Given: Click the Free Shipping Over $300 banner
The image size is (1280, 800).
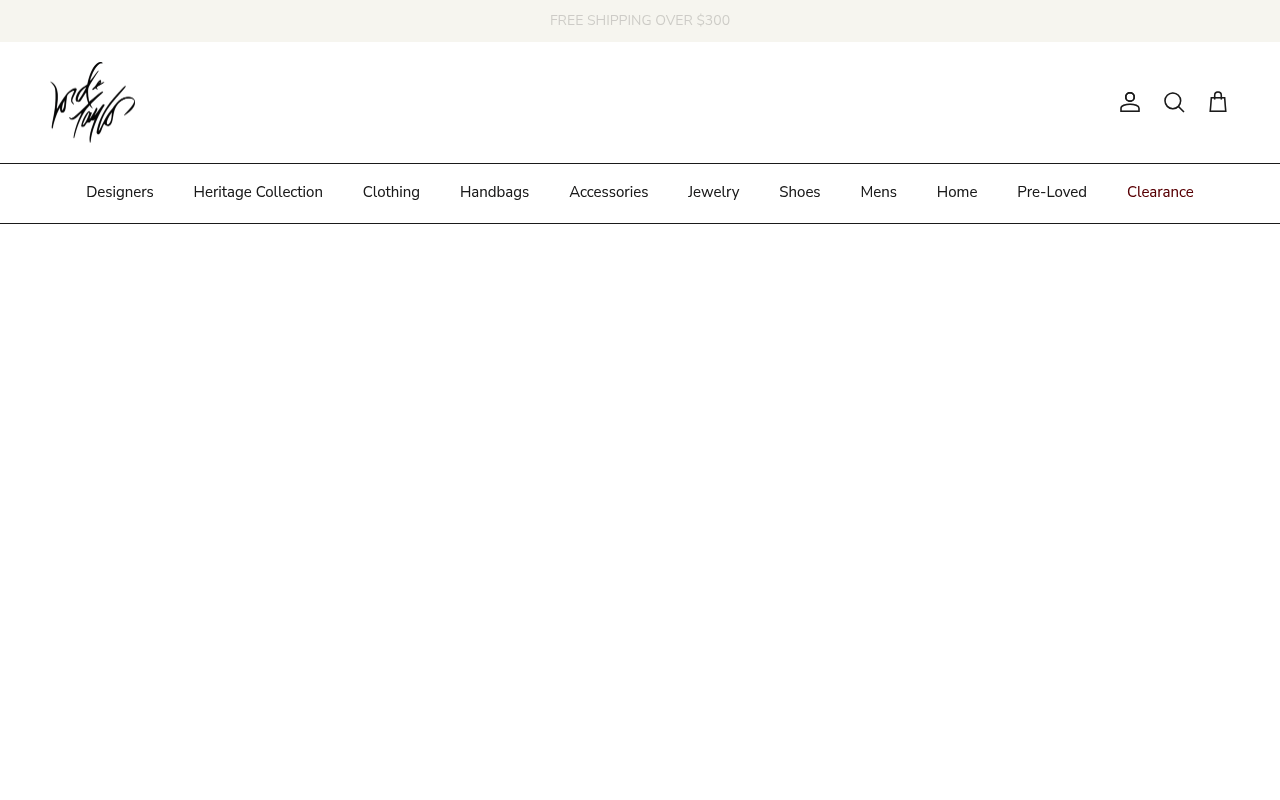Looking at the screenshot, I should click(x=640, y=21).
